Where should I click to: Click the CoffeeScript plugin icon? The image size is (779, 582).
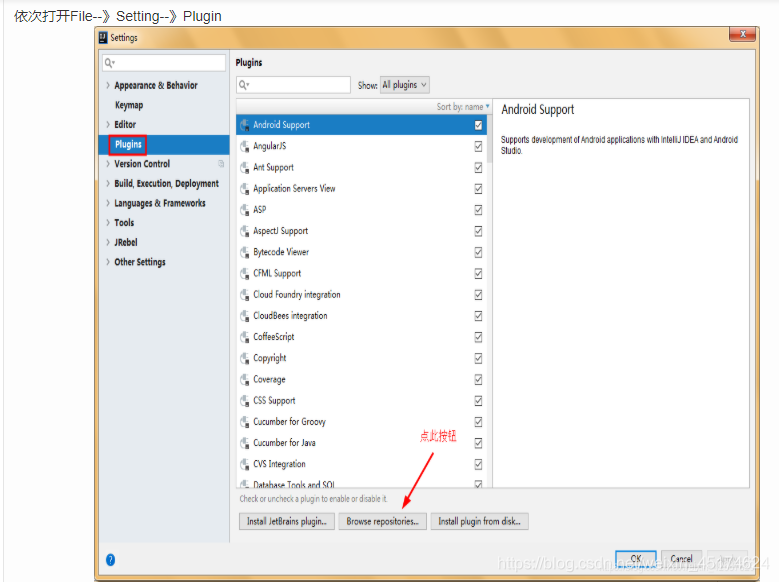(245, 337)
